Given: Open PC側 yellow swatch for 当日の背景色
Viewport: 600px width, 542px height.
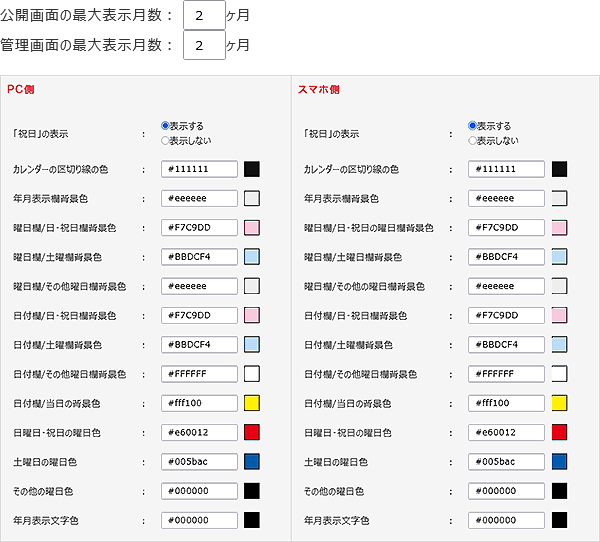Looking at the screenshot, I should [x=252, y=404].
